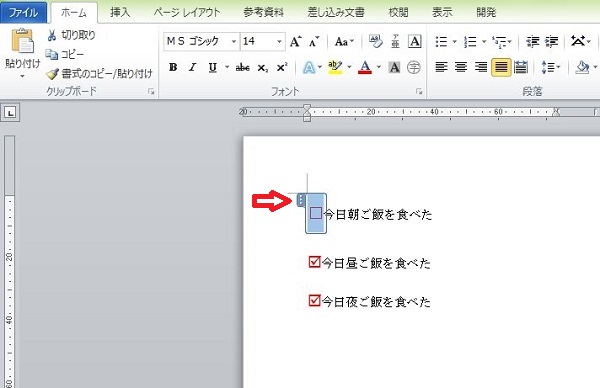Click the Text Effects glowing A icon

pos(309,68)
